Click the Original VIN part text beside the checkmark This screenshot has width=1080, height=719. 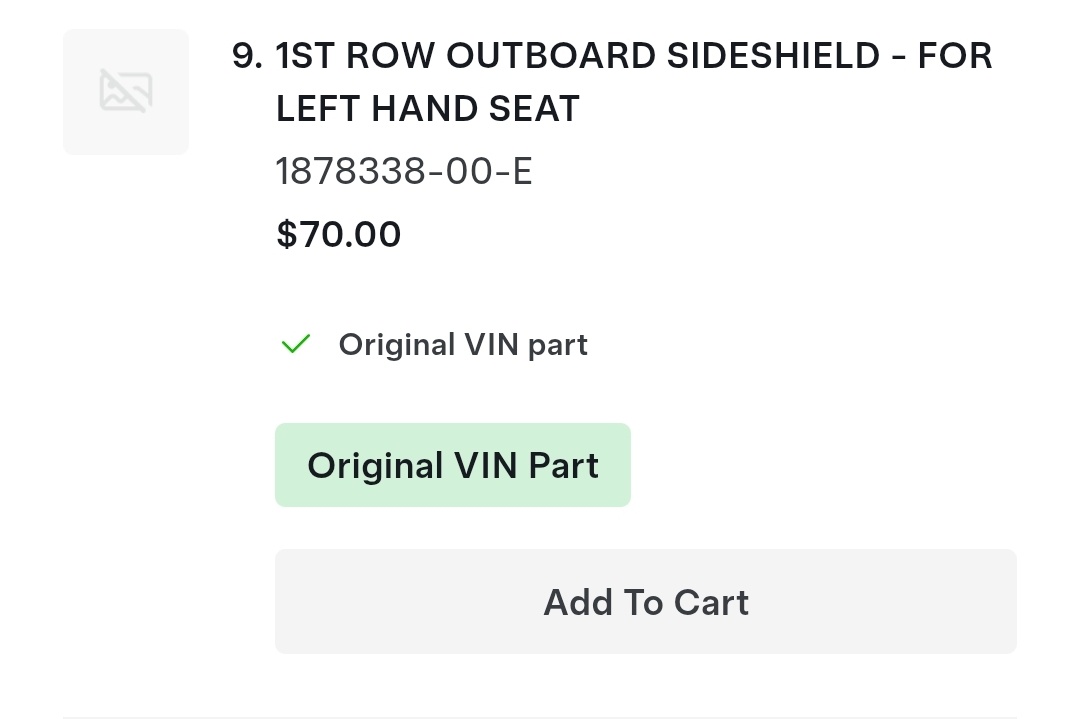[462, 345]
